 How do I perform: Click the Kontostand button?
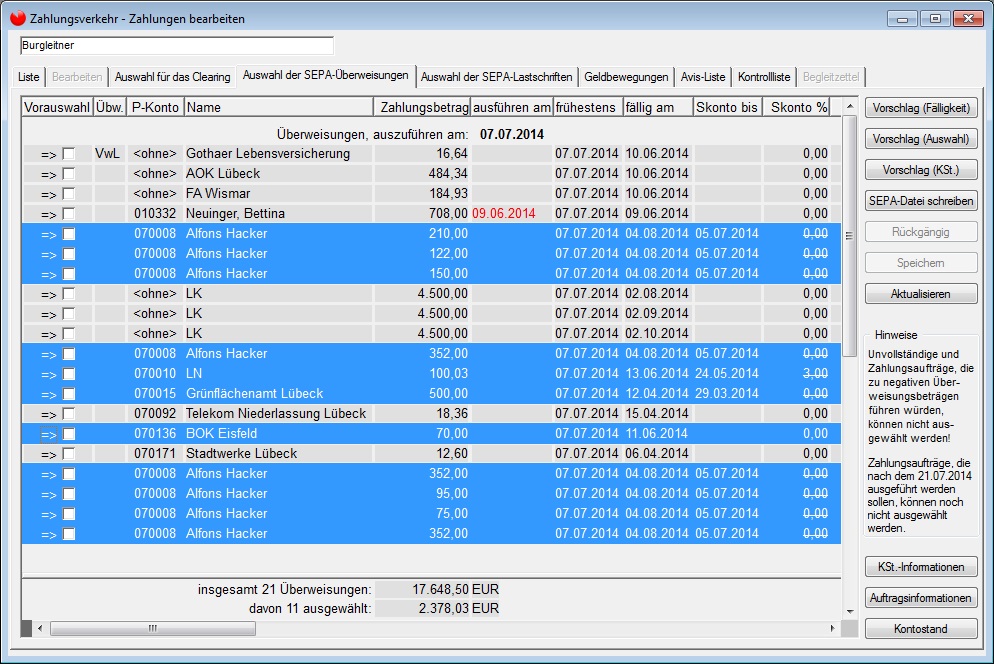click(x=921, y=629)
